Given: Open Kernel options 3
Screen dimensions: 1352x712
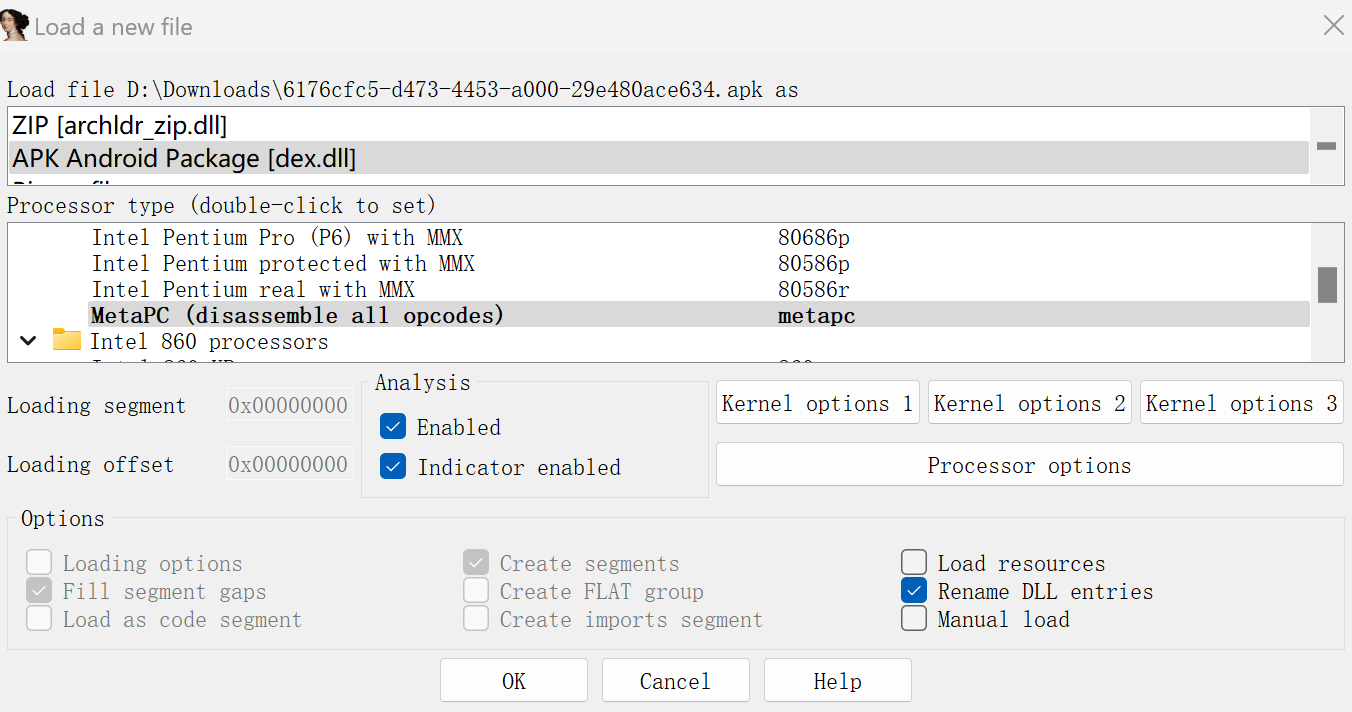Looking at the screenshot, I should (x=1241, y=403).
